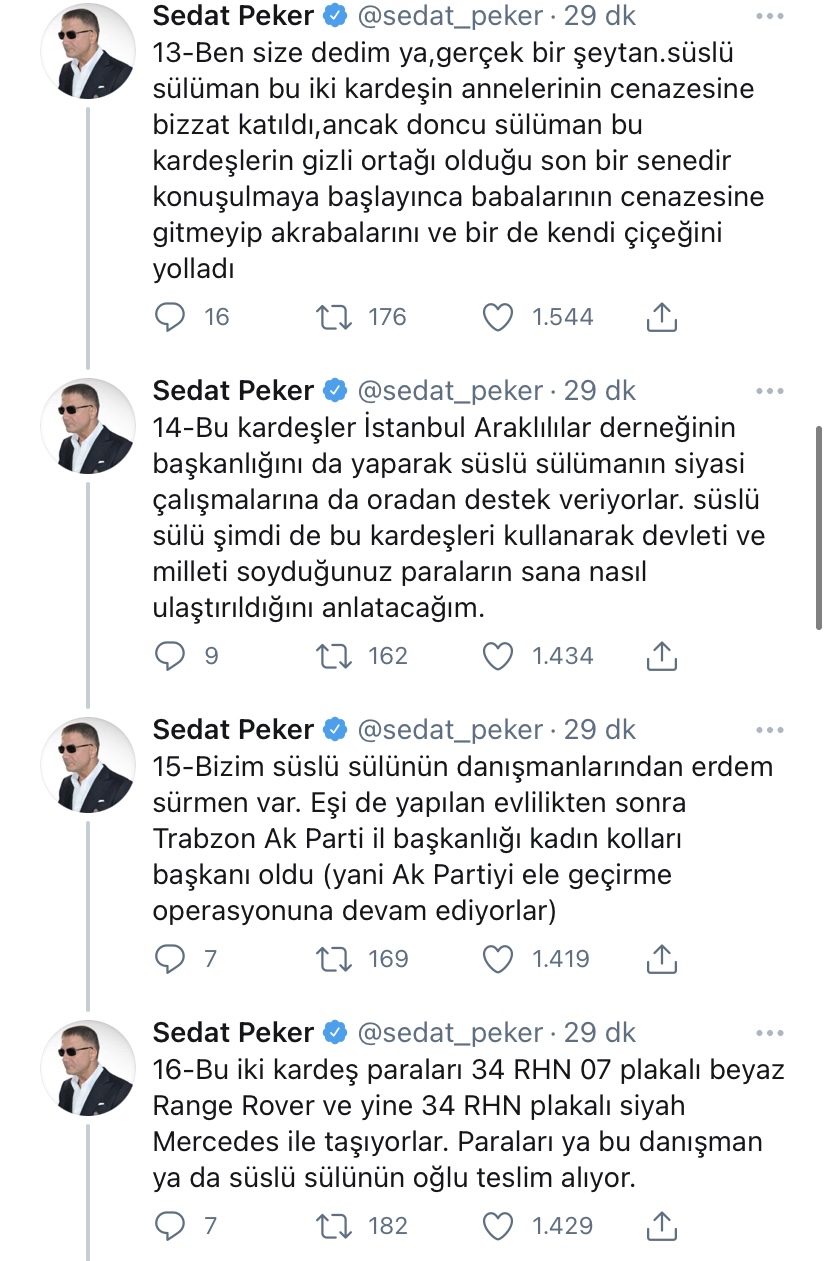Retweet the tweet with 169 retweets
828x1261 pixels.
coord(333,959)
